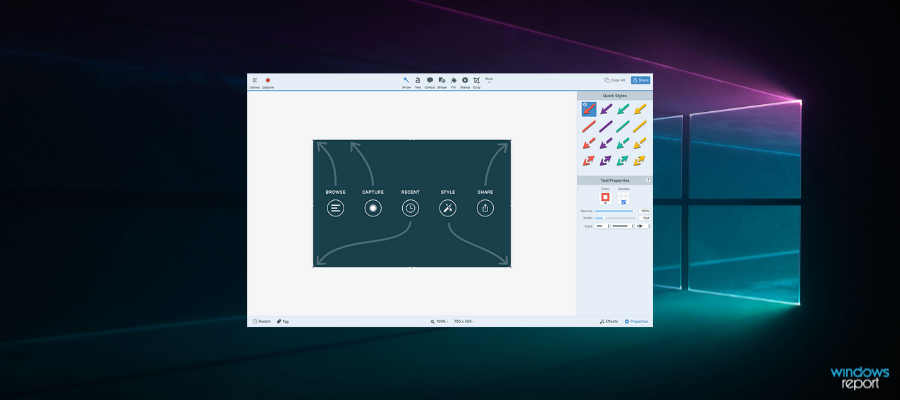Select the Crop tool
The height and width of the screenshot is (400, 900).
click(476, 83)
